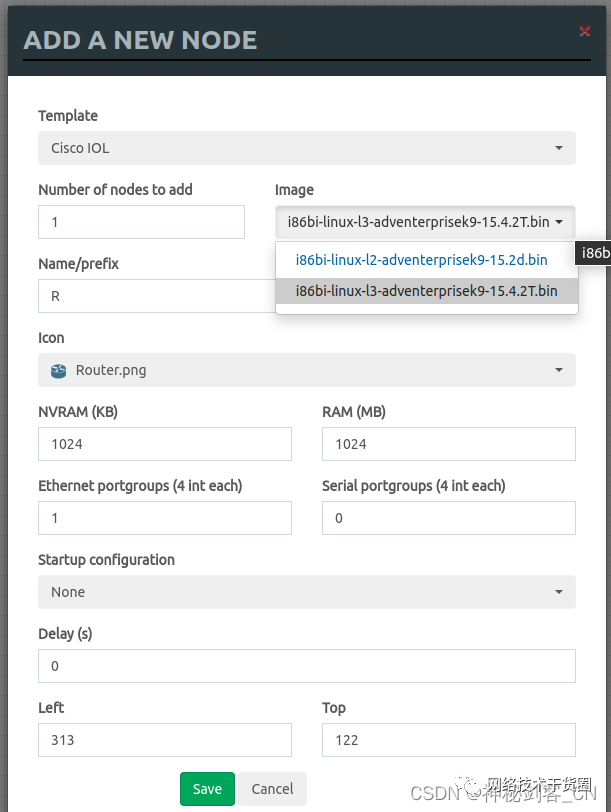611x812 pixels.
Task: Click the Left position field showing 313
Action: [x=164, y=740]
